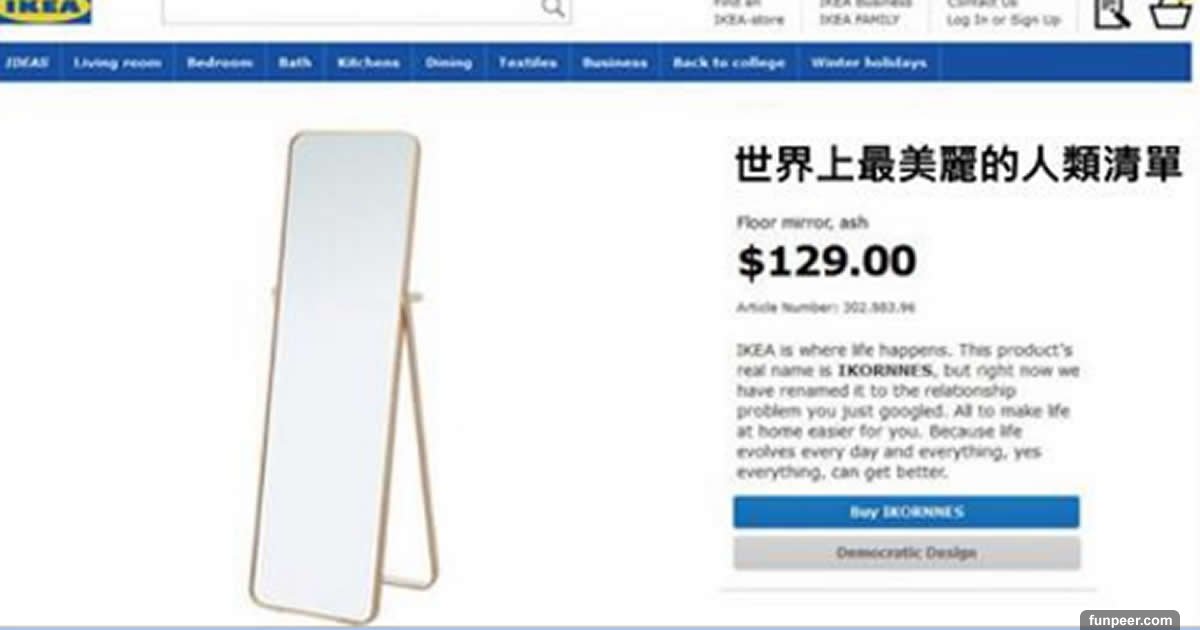Go to the Bath category
1200x630 pixels.
(295, 62)
